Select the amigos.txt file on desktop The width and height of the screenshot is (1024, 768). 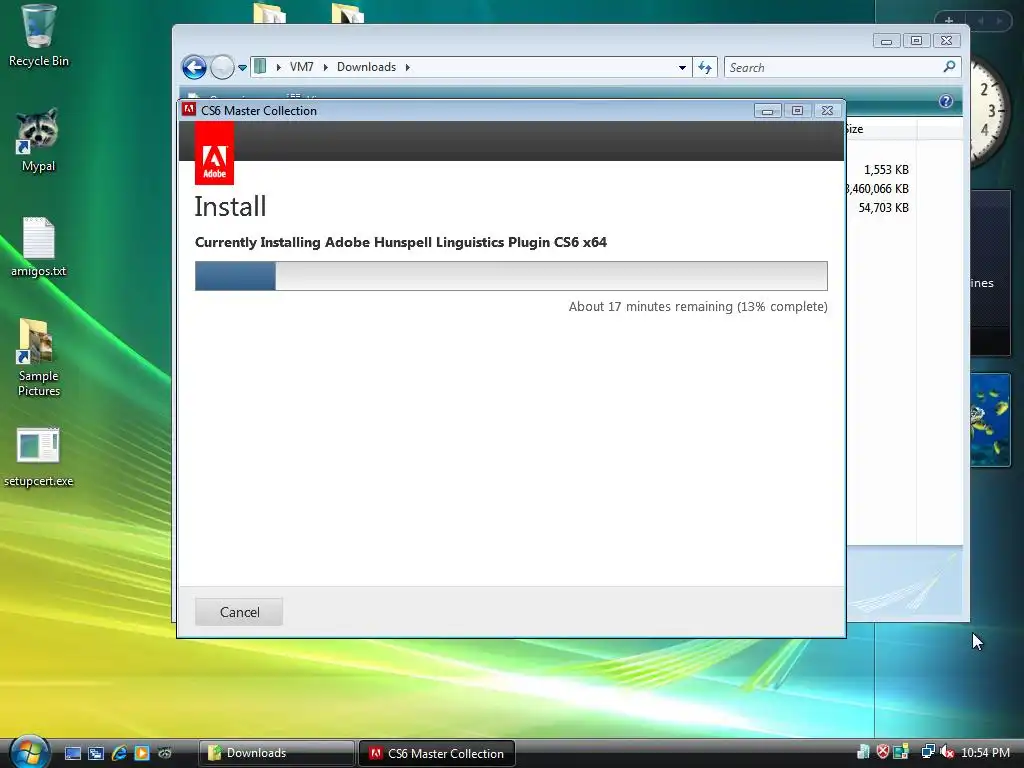[x=39, y=247]
